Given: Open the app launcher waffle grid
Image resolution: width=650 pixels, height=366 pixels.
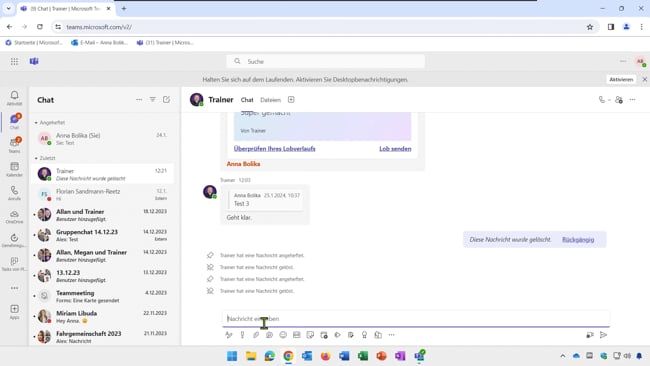Looking at the screenshot, I should point(15,61).
